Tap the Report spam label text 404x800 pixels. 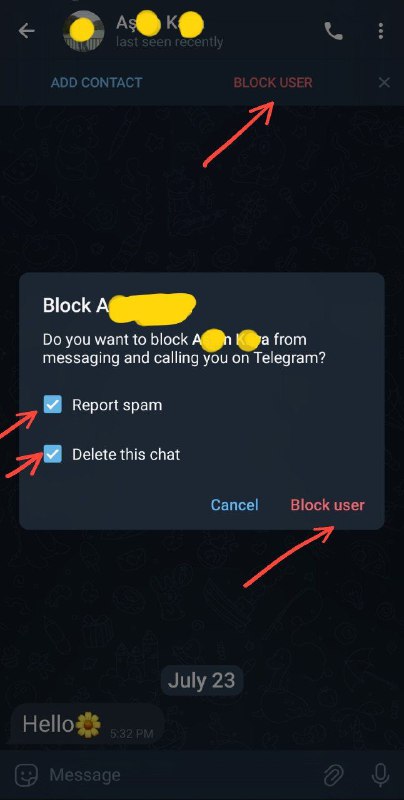[117, 405]
